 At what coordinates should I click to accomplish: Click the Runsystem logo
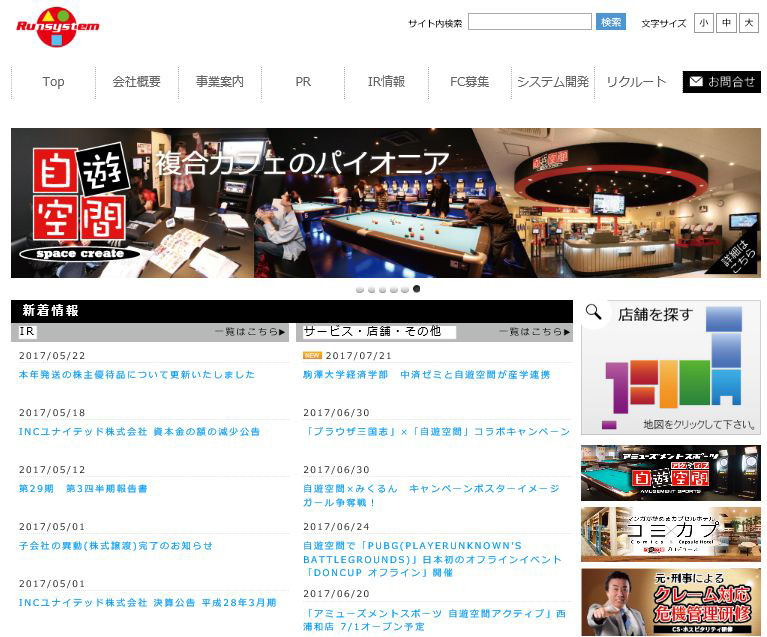57,27
